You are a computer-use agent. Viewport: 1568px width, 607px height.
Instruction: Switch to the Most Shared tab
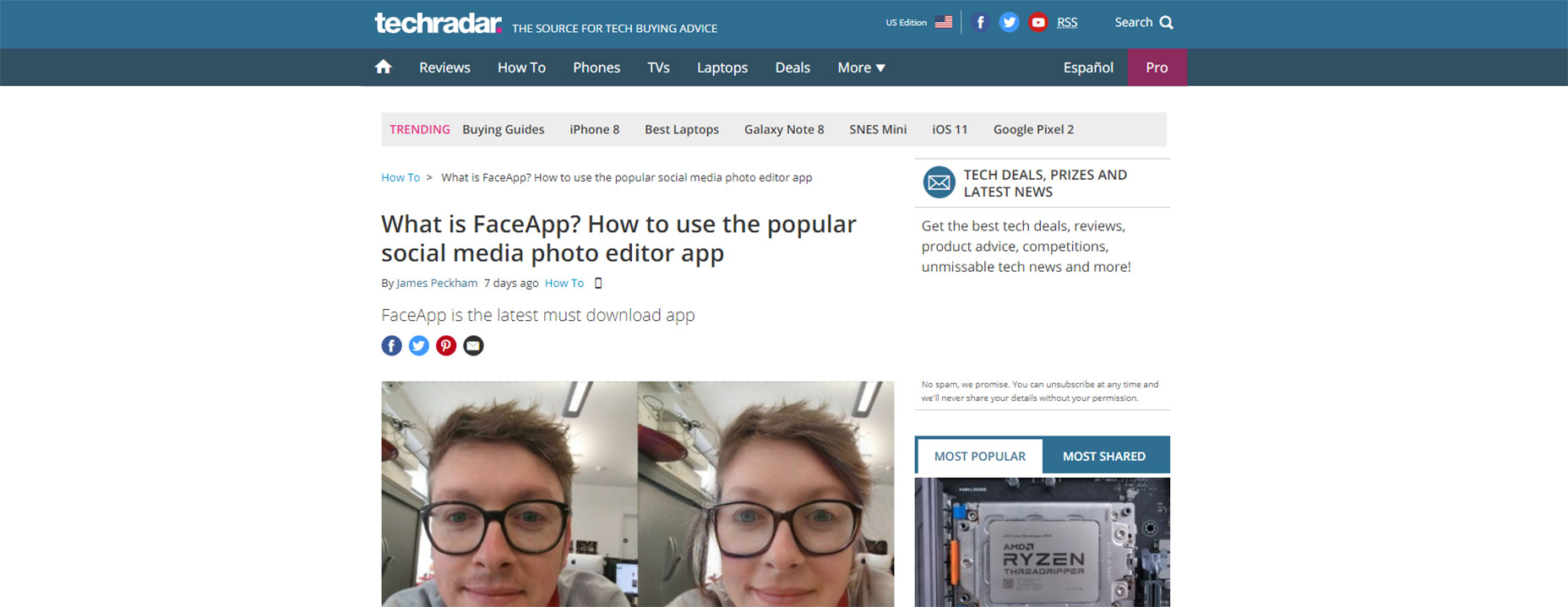click(1103, 456)
